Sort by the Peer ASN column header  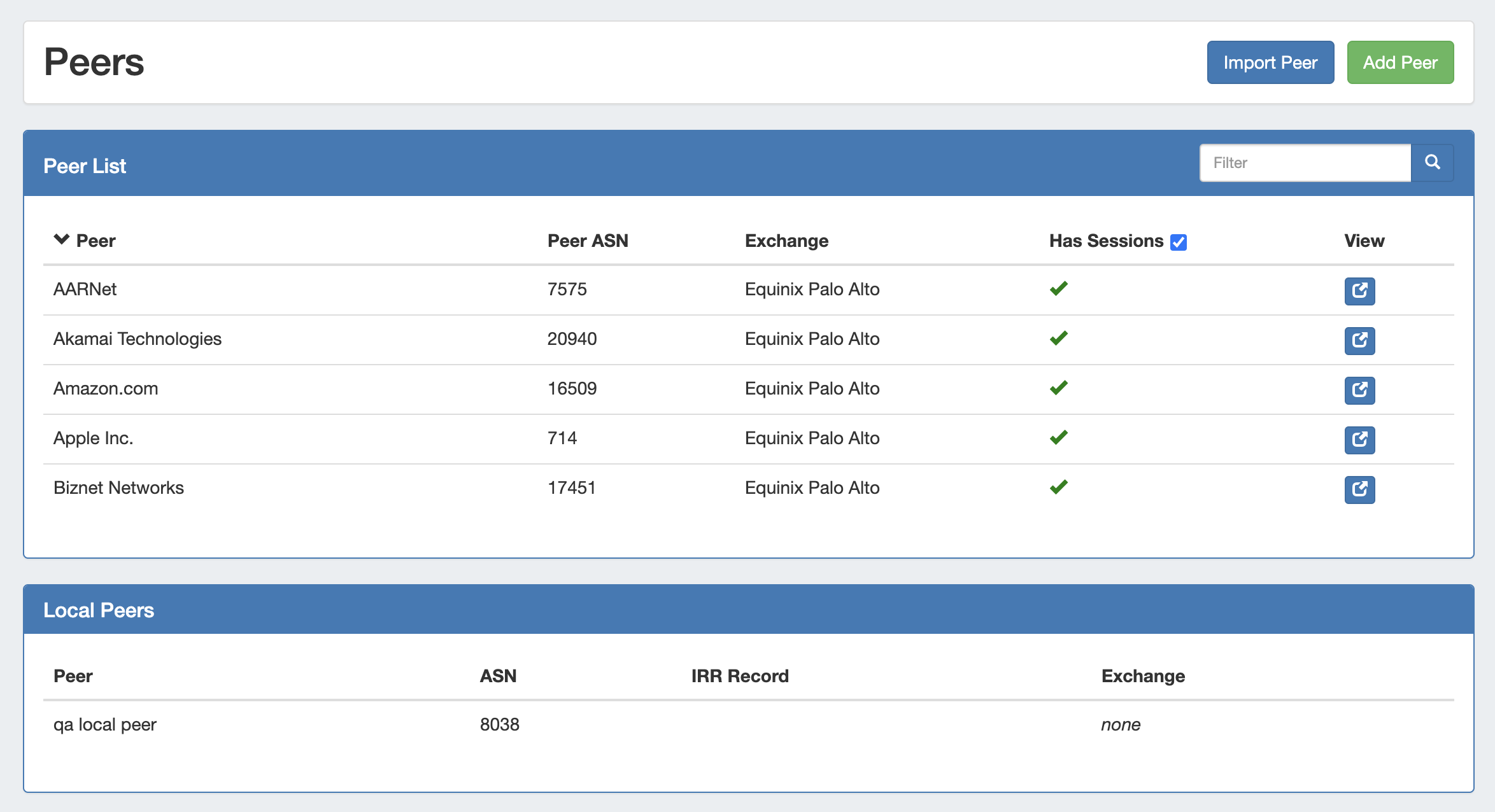(587, 241)
